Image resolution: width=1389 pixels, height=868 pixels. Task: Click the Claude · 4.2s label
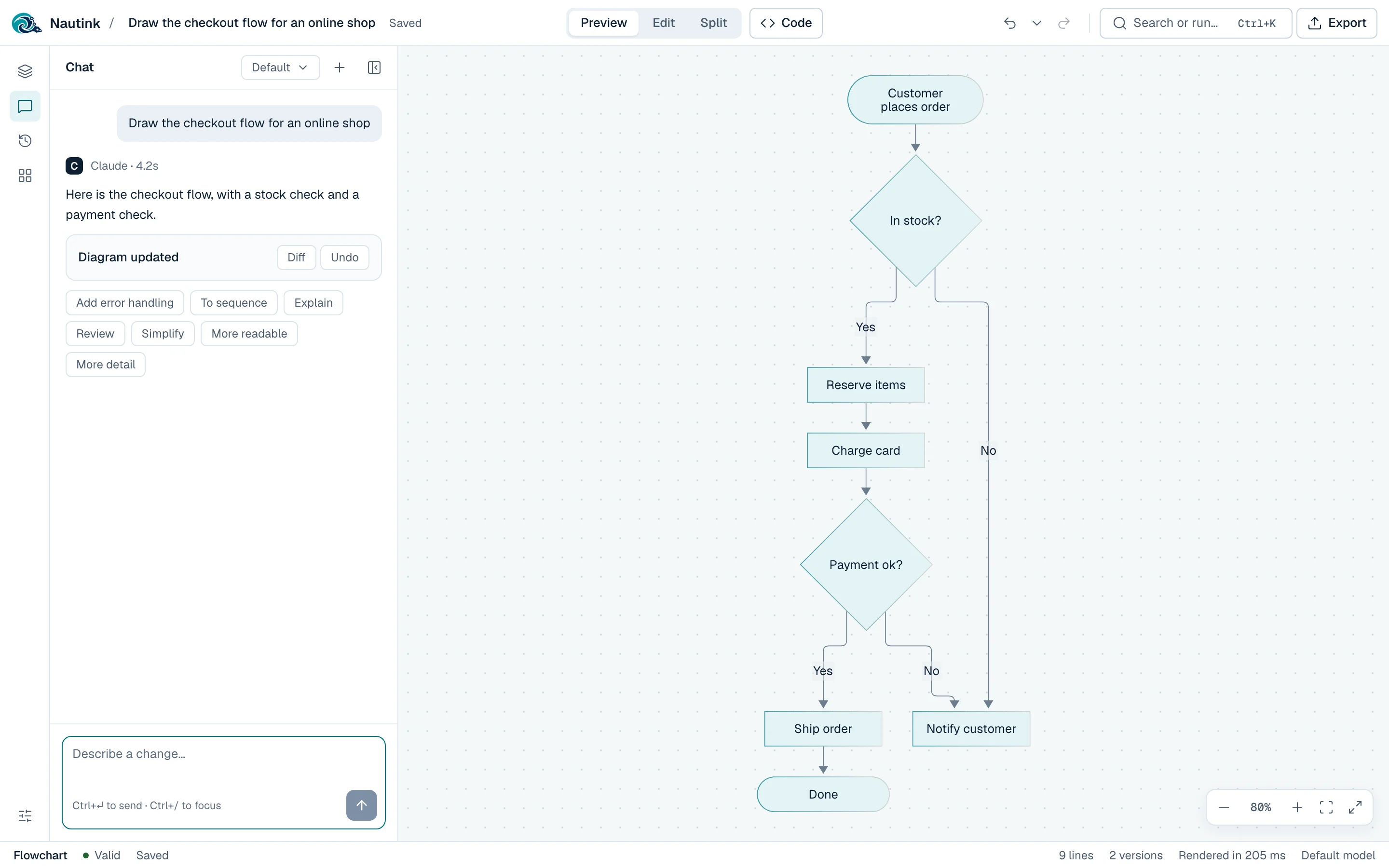point(124,166)
